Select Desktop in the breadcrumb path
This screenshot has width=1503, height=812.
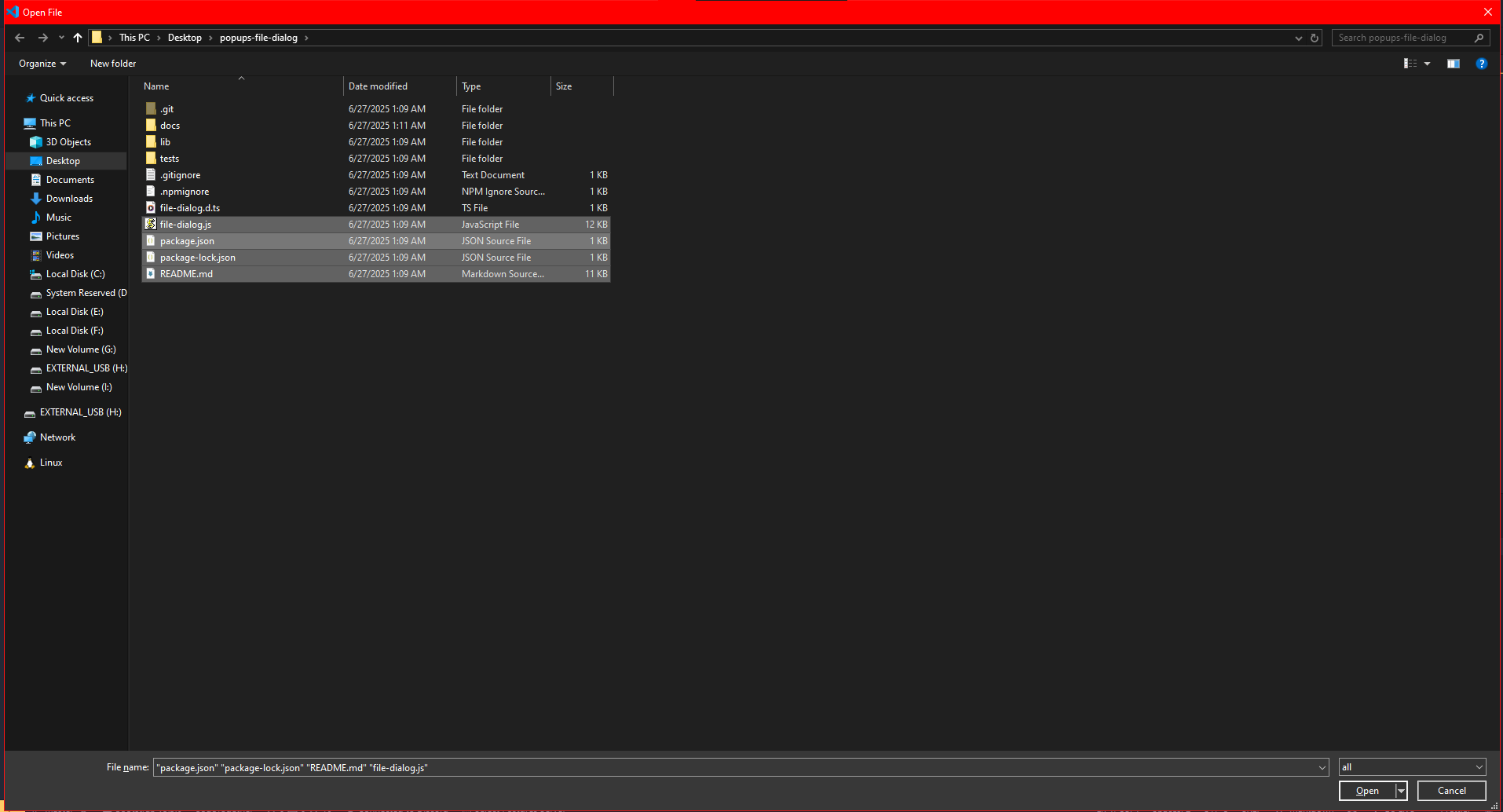pyautogui.click(x=185, y=38)
